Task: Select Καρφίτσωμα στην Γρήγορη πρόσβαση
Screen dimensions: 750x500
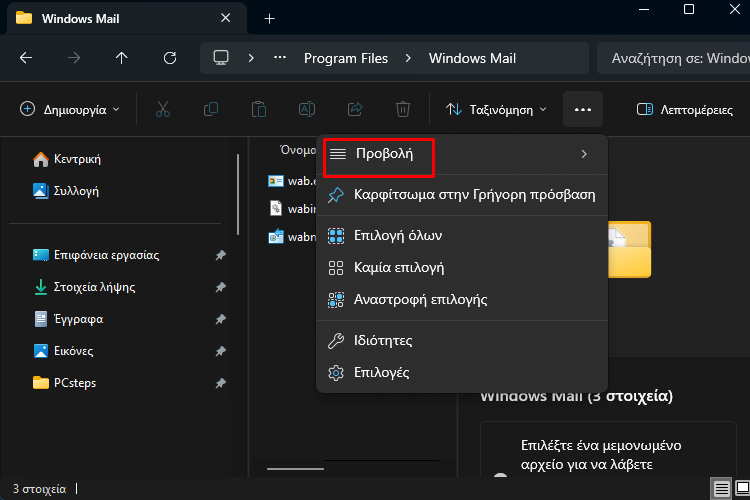Action: click(463, 195)
